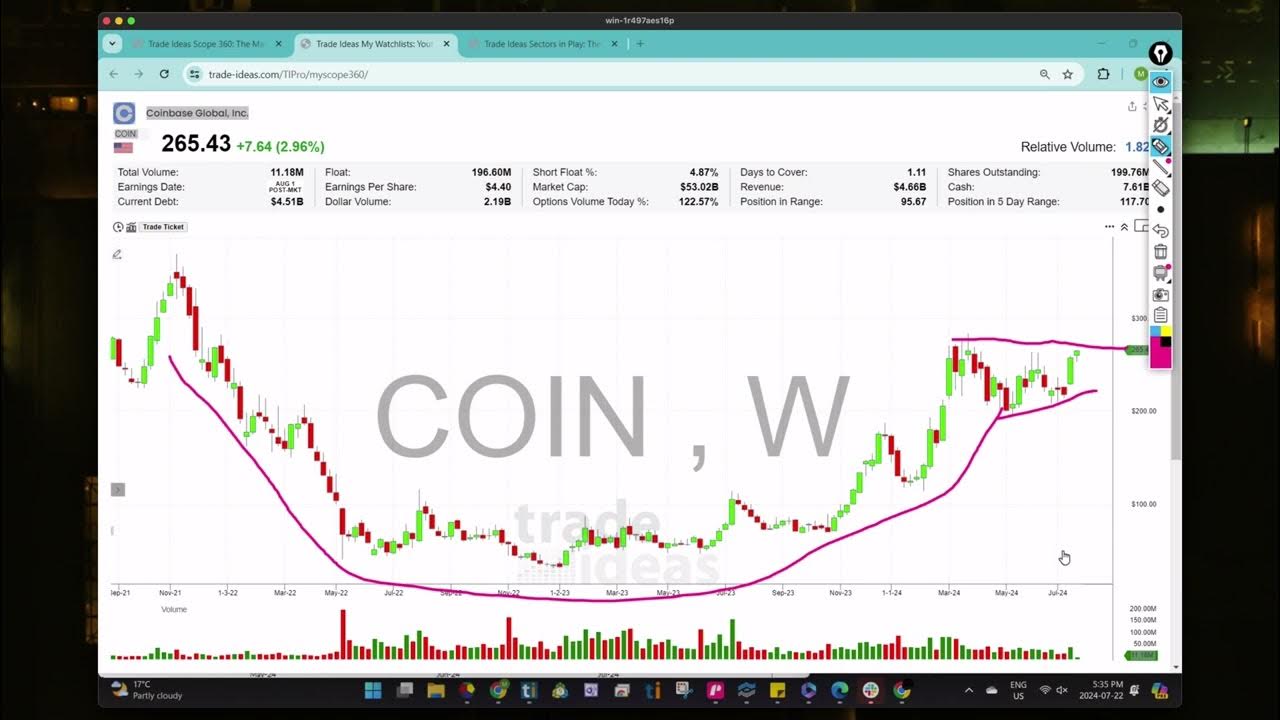Click the pen nib icon on the annotation toolbar
Screen dimensions: 1280x720
pyautogui.click(x=1160, y=54)
